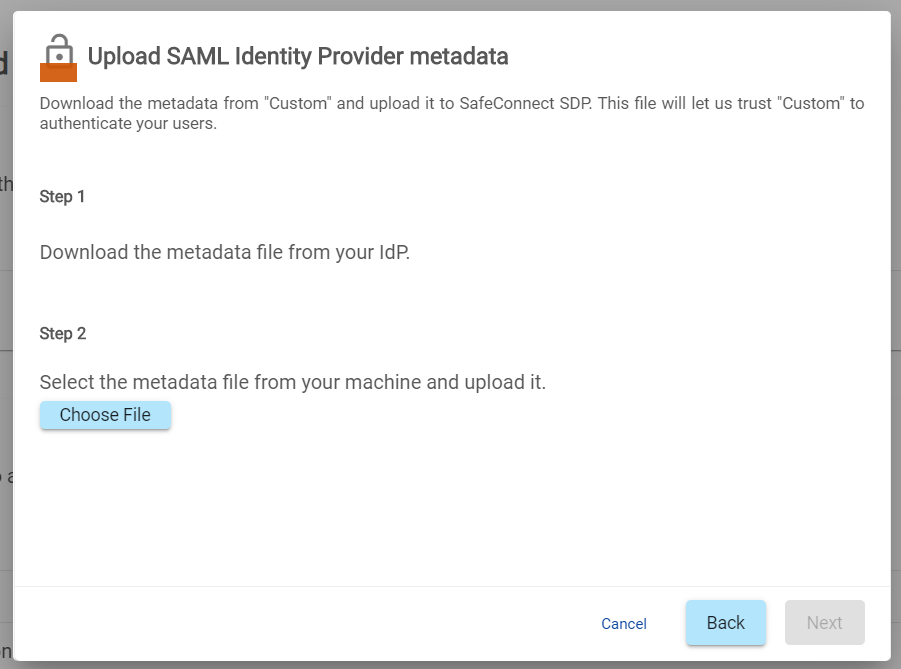Click the dimmed backdrop left of the dialog
This screenshot has height=669, width=901.
6,300
